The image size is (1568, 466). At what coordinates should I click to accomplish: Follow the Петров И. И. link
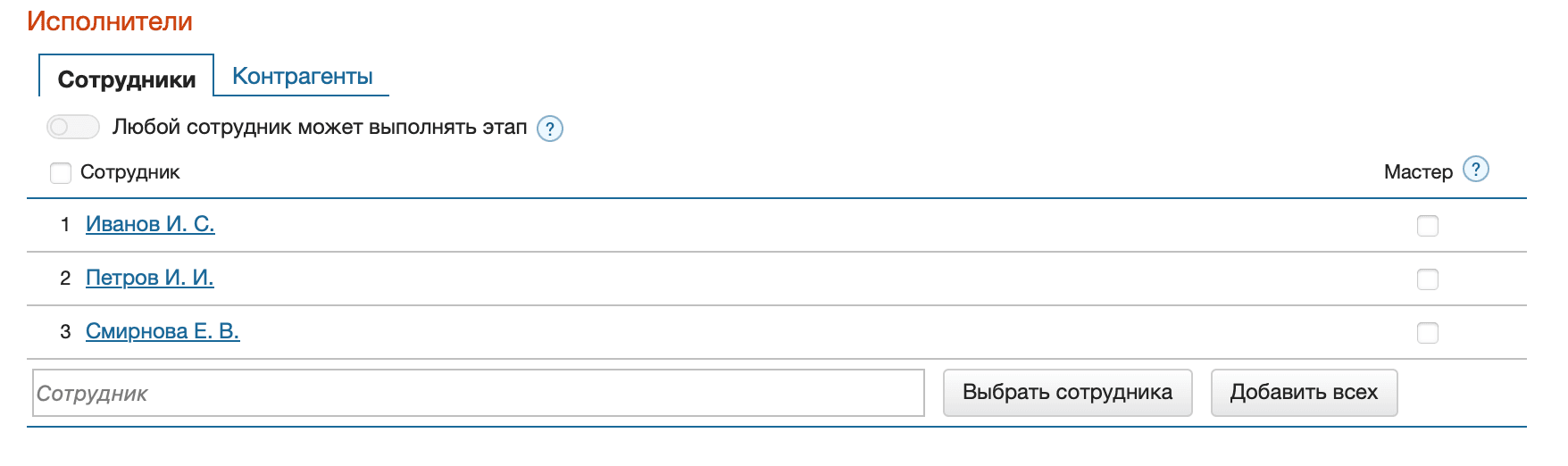pos(150,278)
